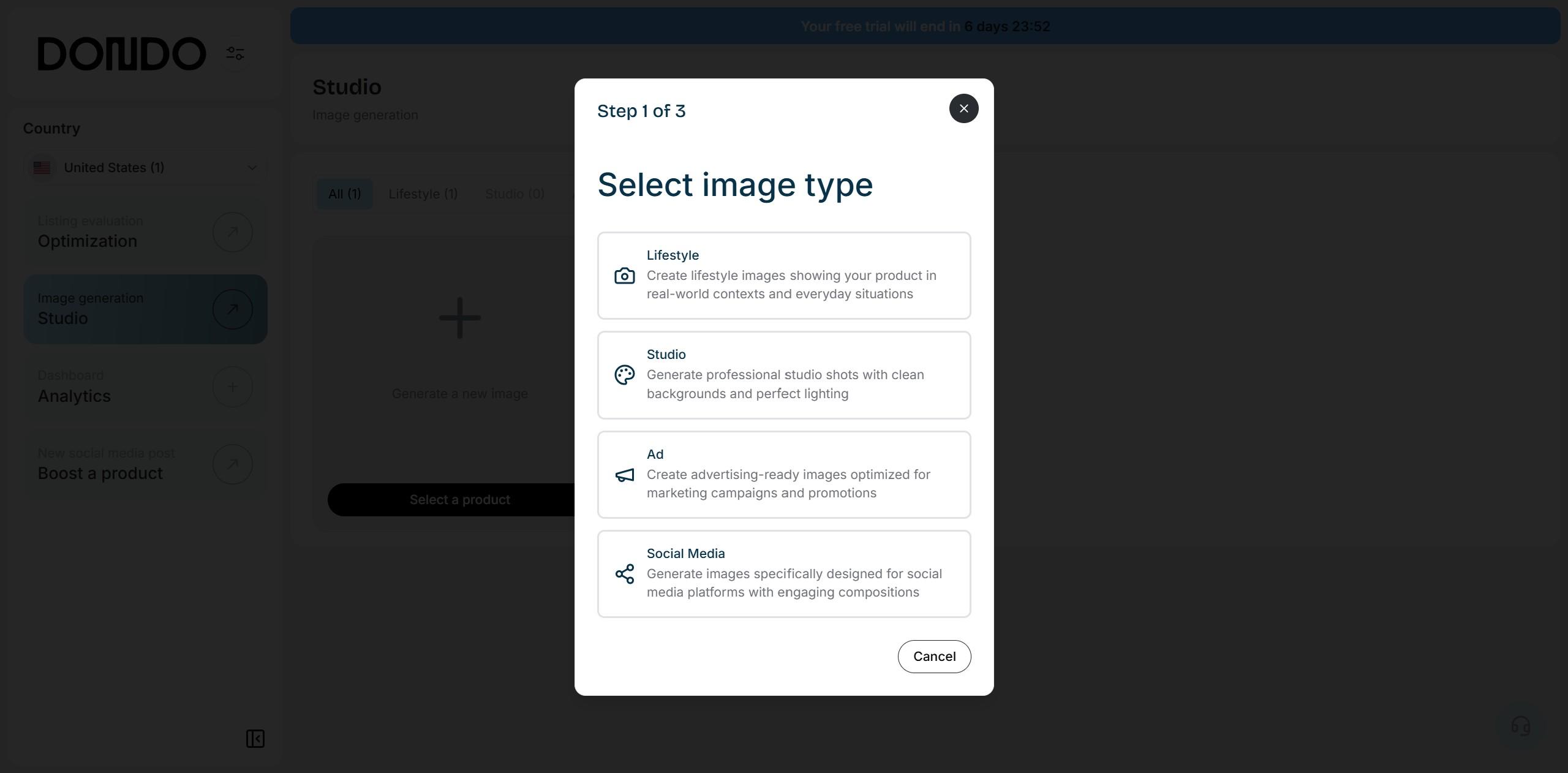This screenshot has height=773, width=1568.
Task: Select the Studio (0) tab
Action: pyautogui.click(x=514, y=194)
